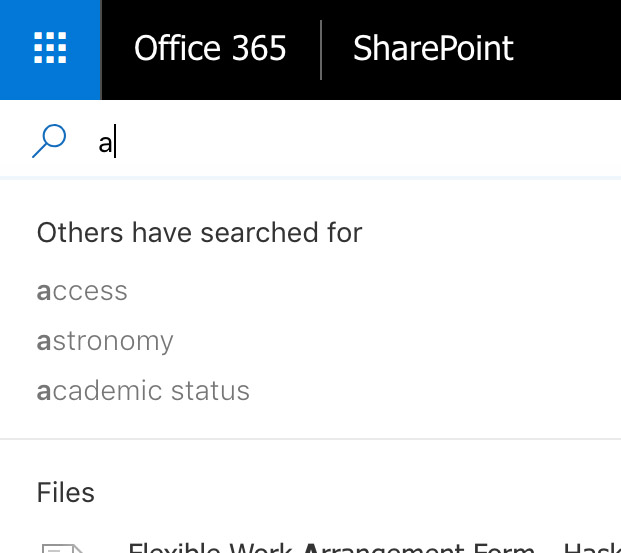The width and height of the screenshot is (621, 553).
Task: Open the first result under Files
Action: pyautogui.click(x=374, y=547)
